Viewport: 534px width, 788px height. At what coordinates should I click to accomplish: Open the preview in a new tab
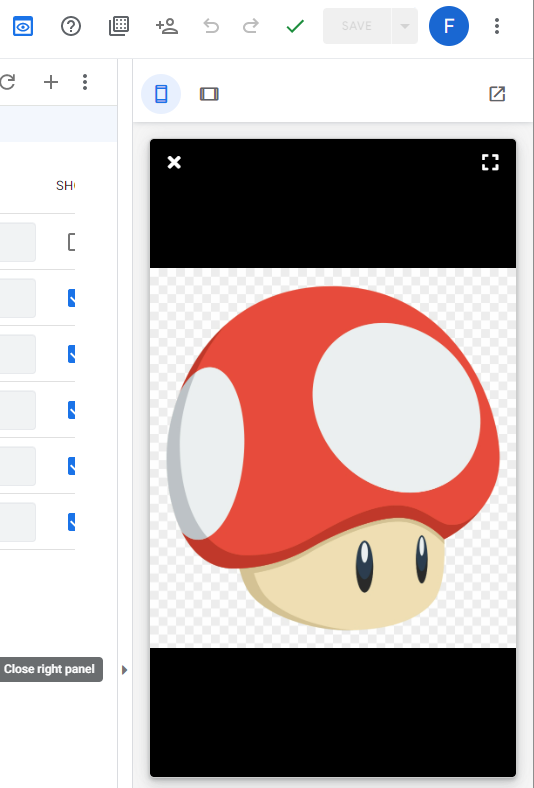(x=497, y=94)
